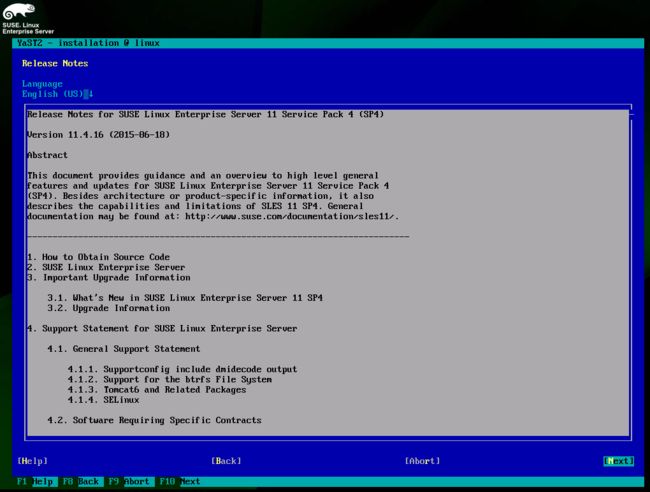
Task: Click the [Help] button
Action: click(32, 461)
